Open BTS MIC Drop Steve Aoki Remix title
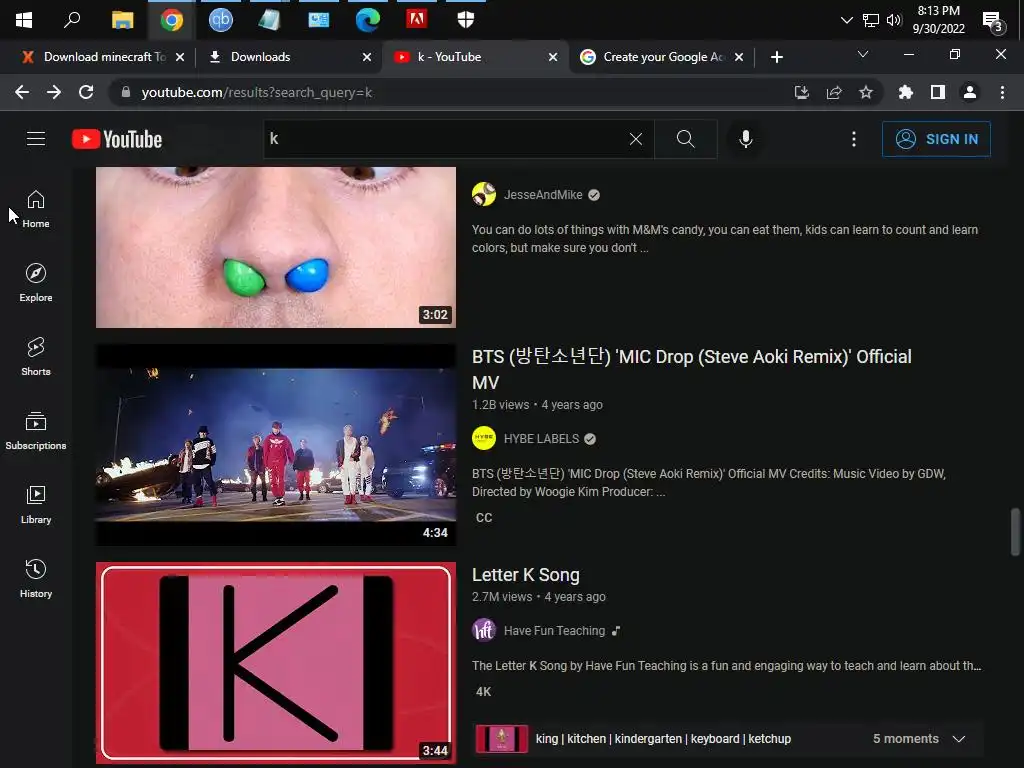 click(692, 369)
